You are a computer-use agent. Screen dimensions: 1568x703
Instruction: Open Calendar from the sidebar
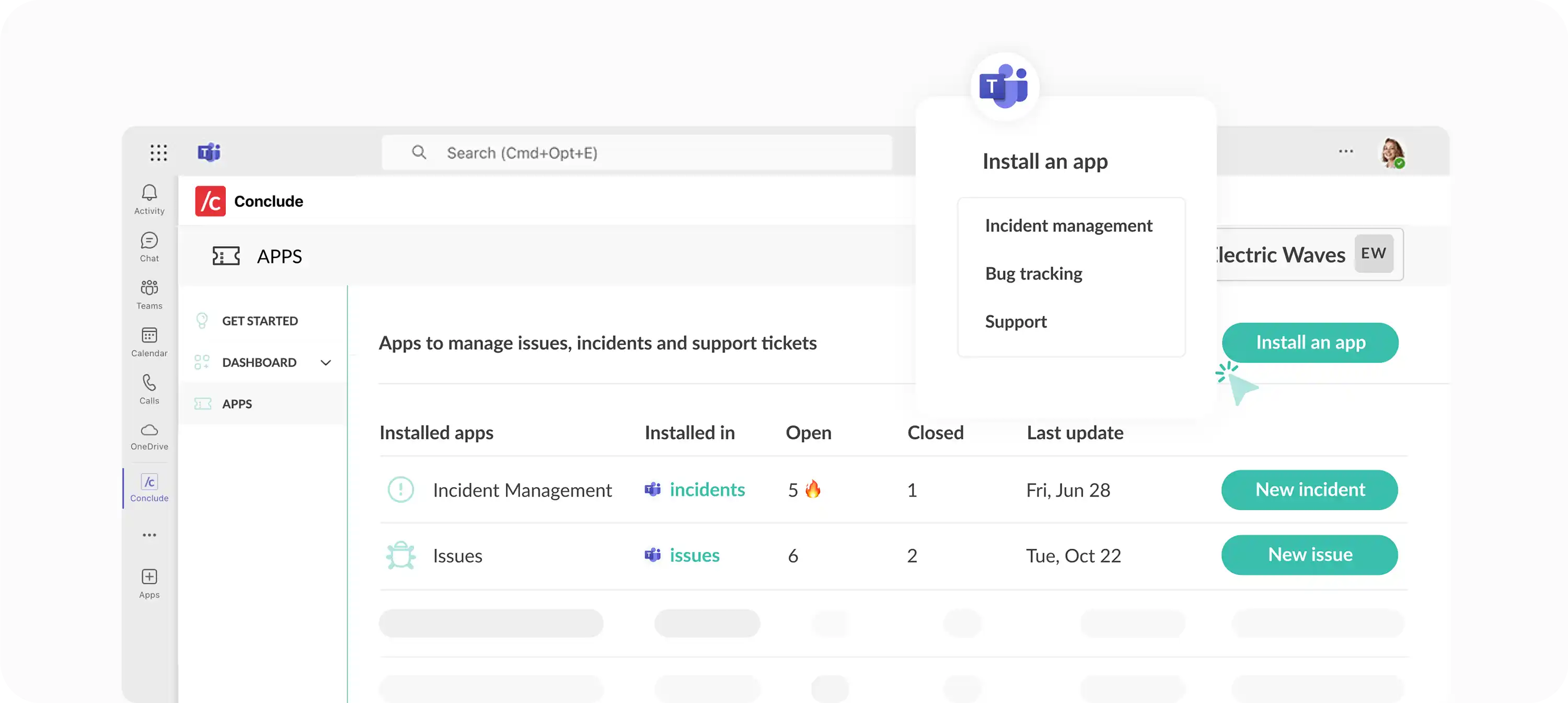(x=149, y=342)
